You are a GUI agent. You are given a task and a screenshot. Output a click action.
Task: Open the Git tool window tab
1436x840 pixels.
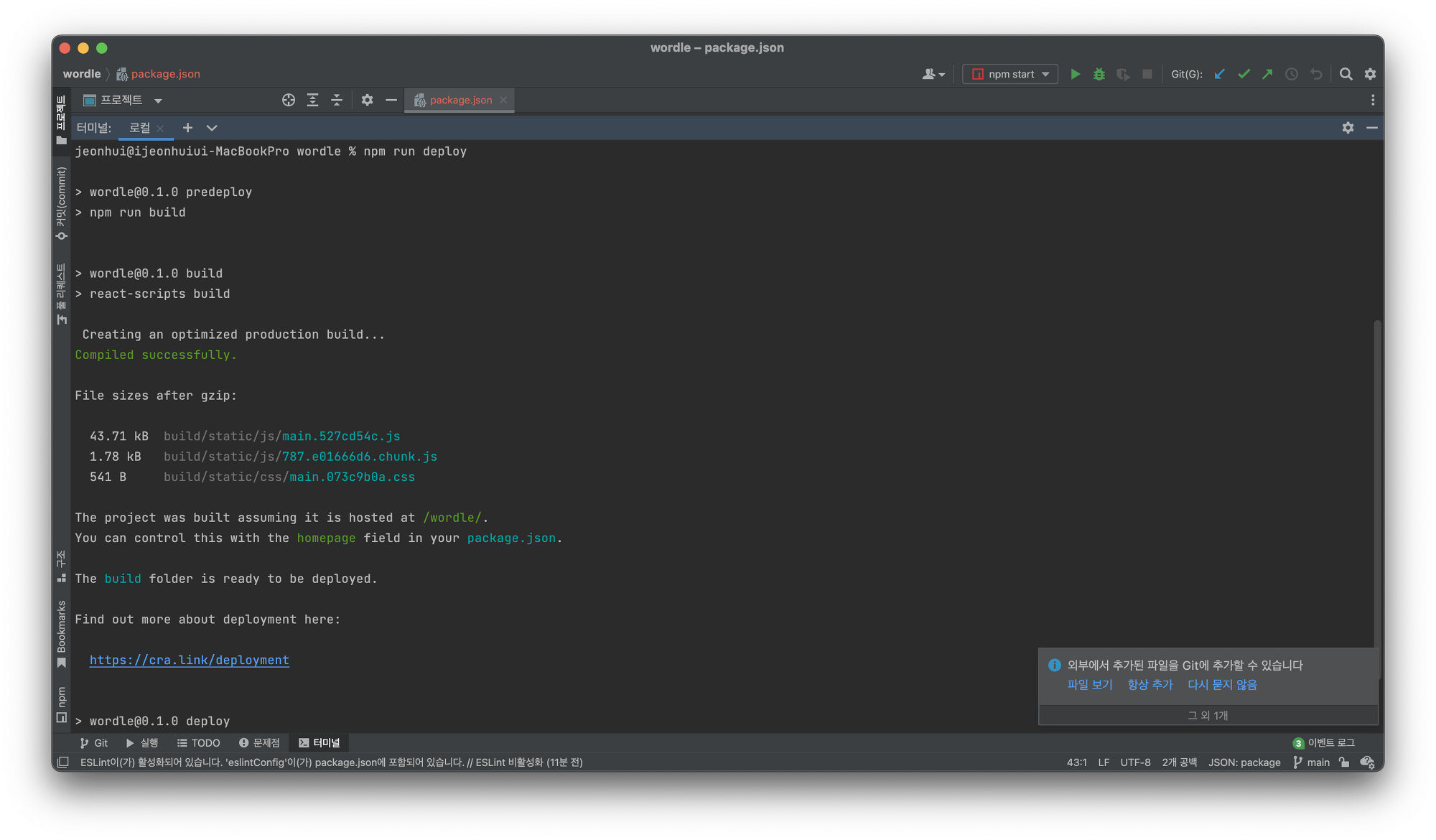(94, 743)
